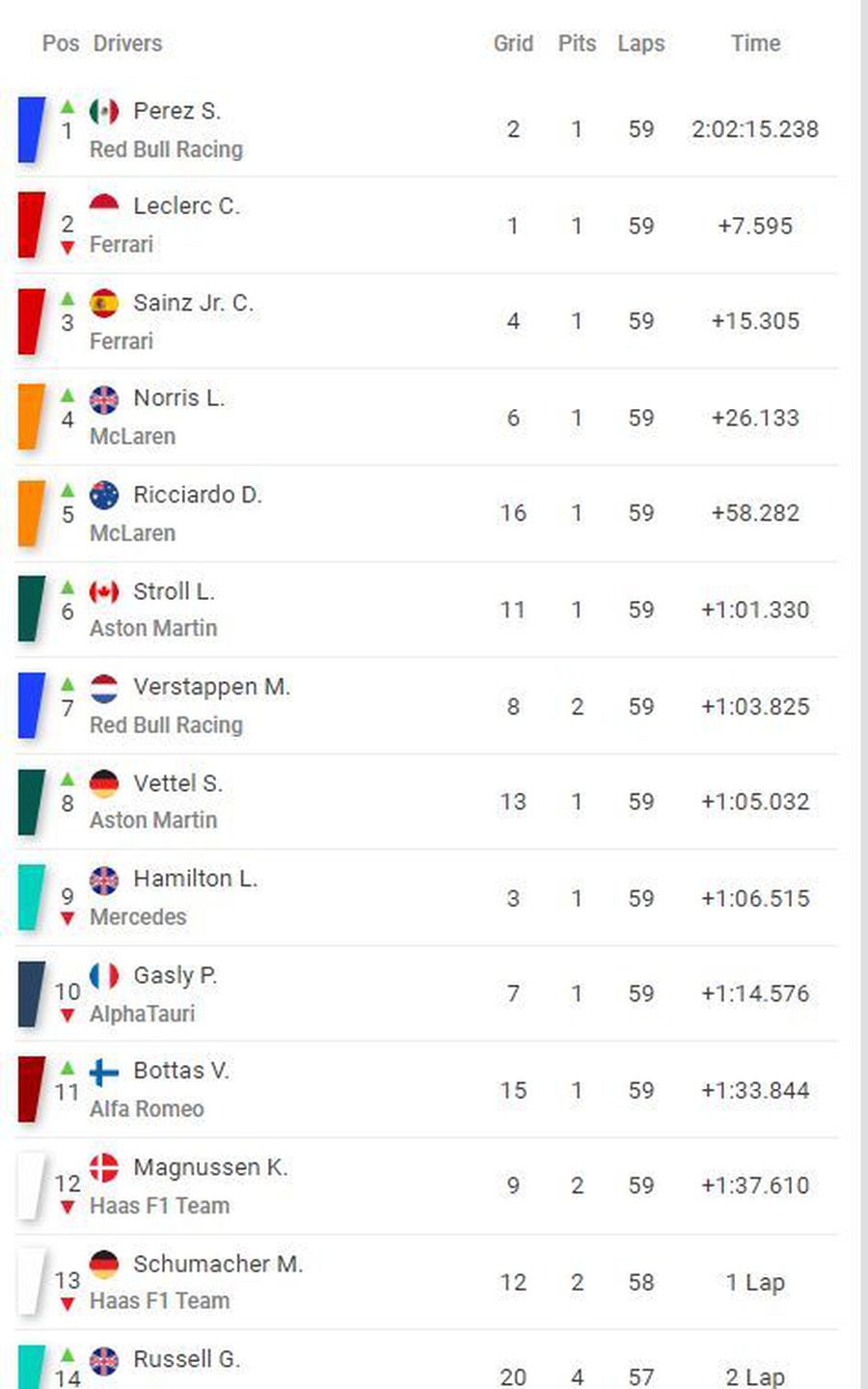Click the Mexico flag next to Perez

(104, 112)
